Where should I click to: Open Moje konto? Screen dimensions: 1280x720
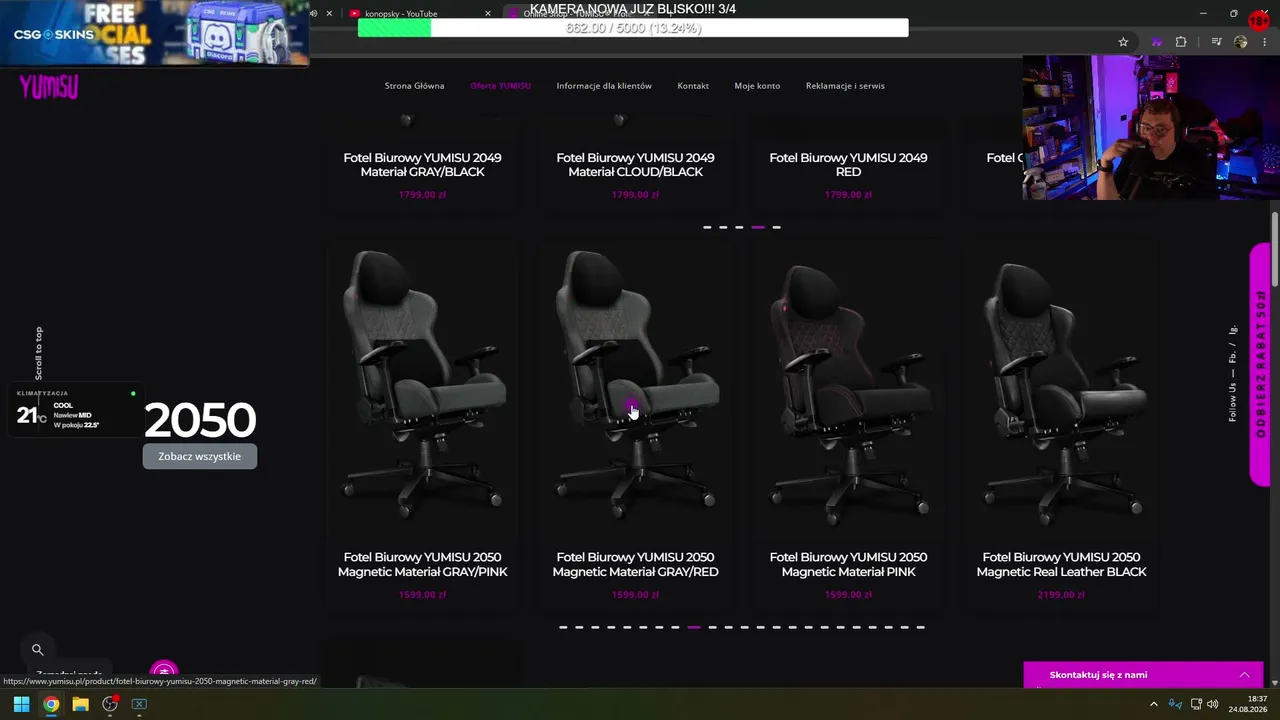(x=757, y=86)
